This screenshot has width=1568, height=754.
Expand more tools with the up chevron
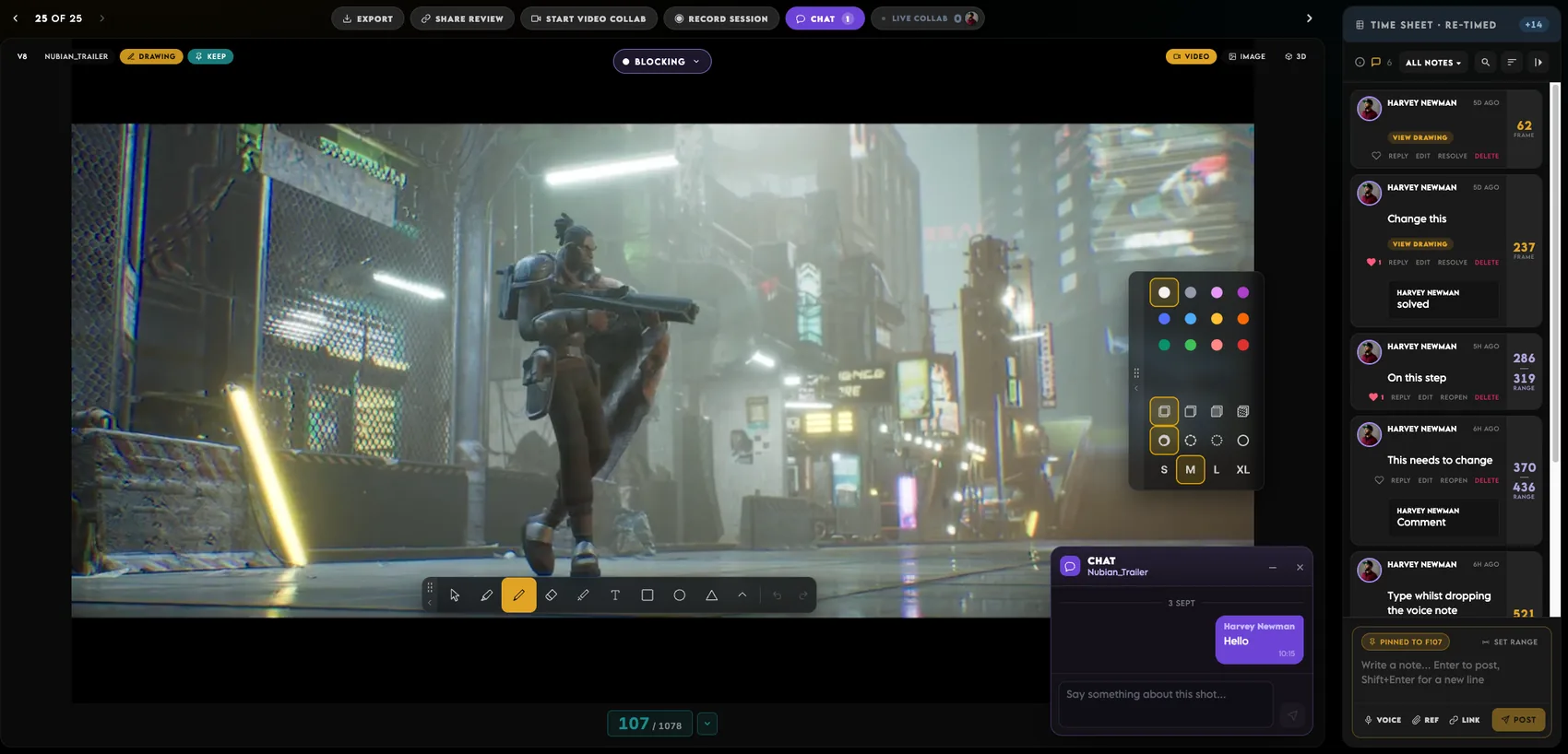pos(742,595)
